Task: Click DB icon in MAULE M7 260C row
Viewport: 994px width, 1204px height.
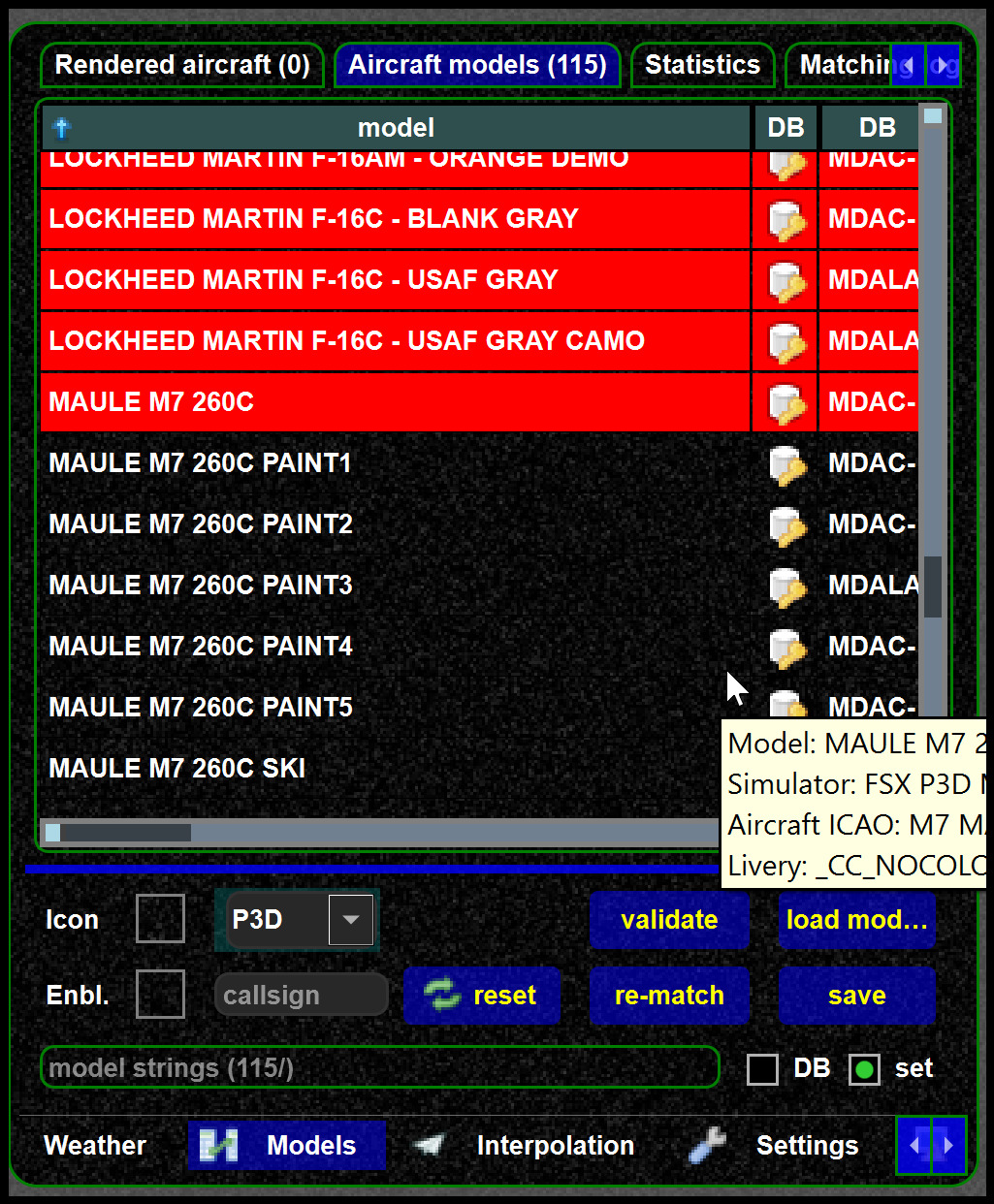Action: 786,403
